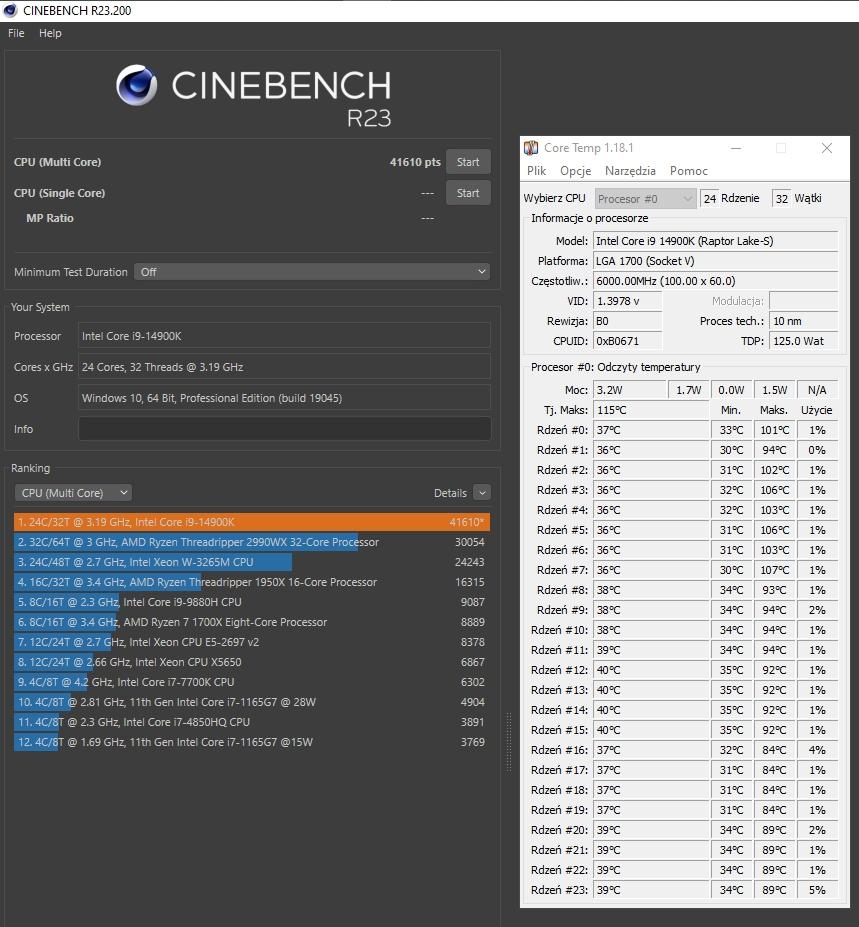Open the Procesor #0 selection dropdown

pyautogui.click(x=645, y=199)
